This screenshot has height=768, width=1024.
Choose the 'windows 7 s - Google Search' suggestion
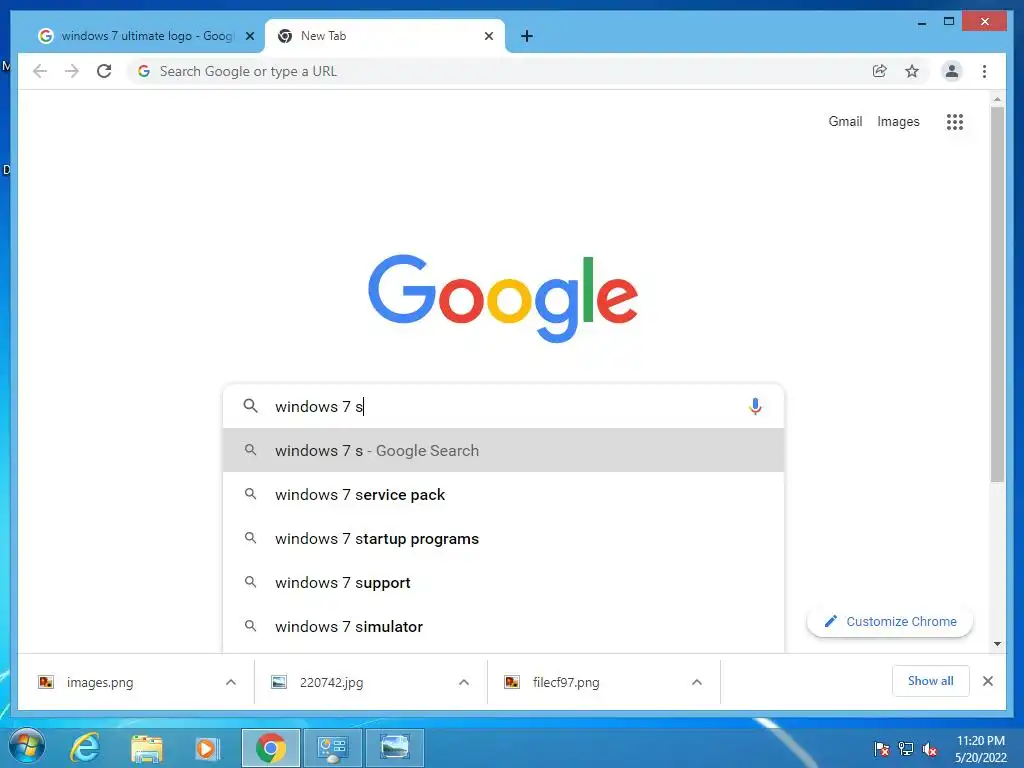tap(503, 451)
